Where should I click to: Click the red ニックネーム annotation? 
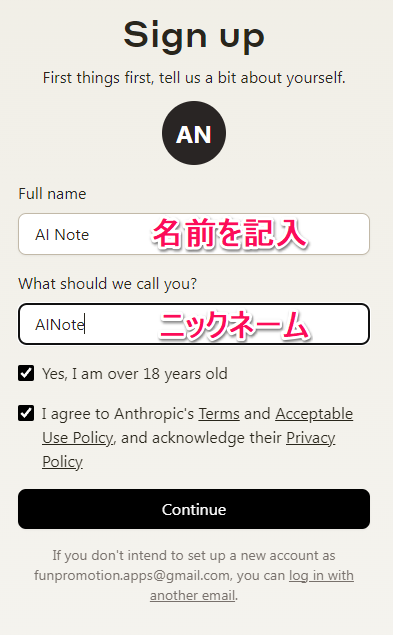click(234, 325)
